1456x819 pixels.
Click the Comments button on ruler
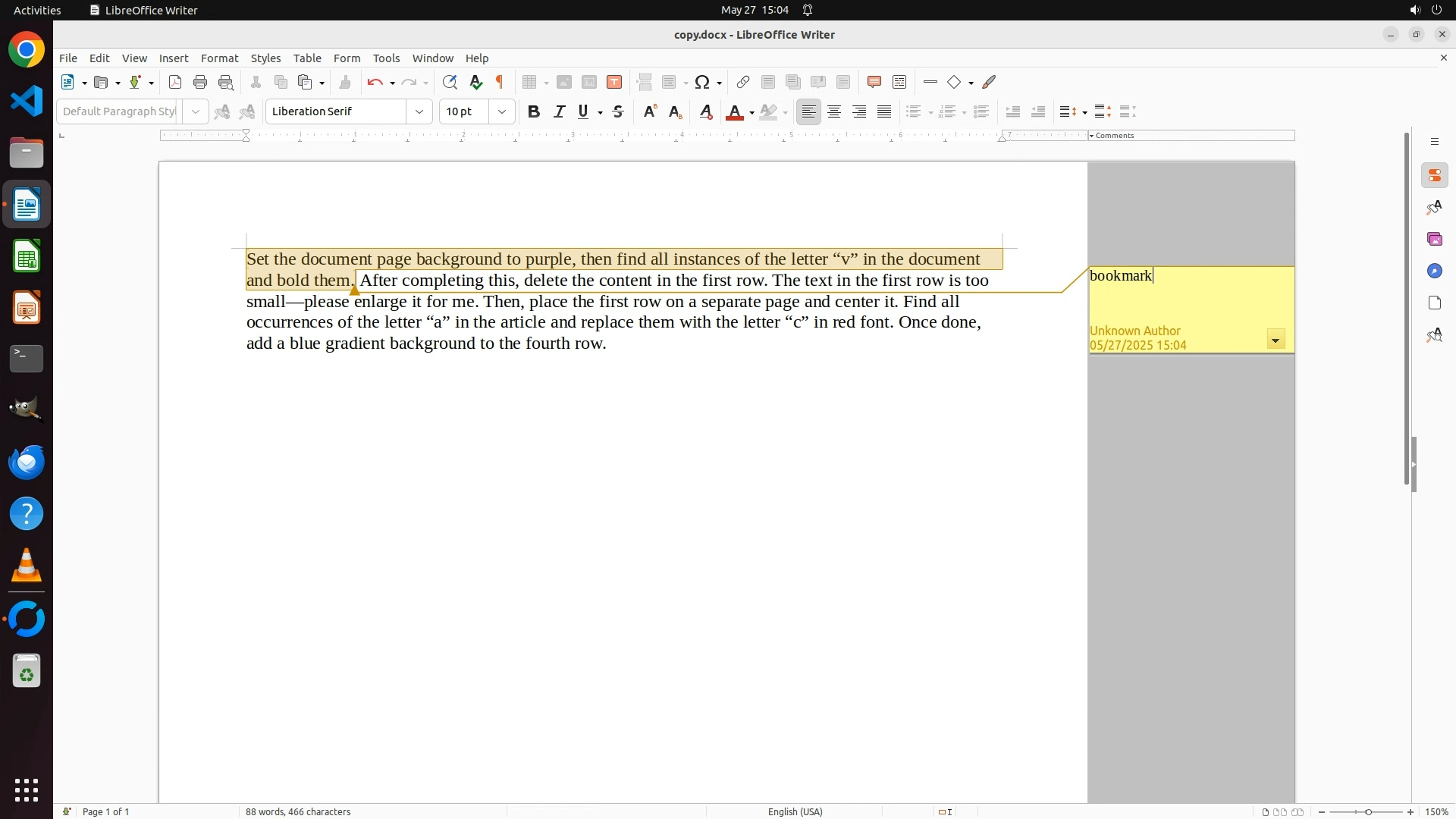[1112, 135]
